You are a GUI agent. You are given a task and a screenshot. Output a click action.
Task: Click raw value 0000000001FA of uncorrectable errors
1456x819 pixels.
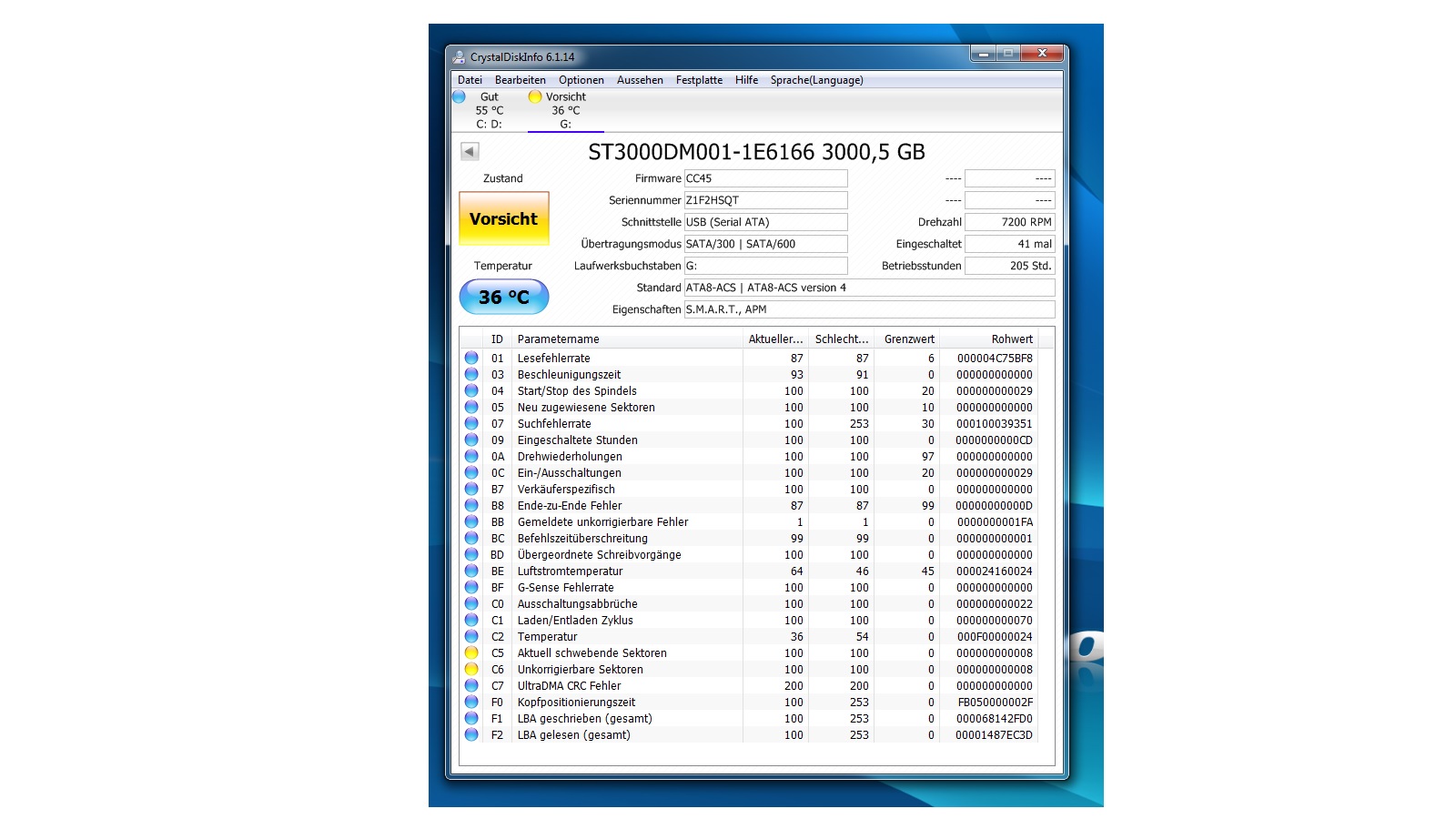point(995,522)
